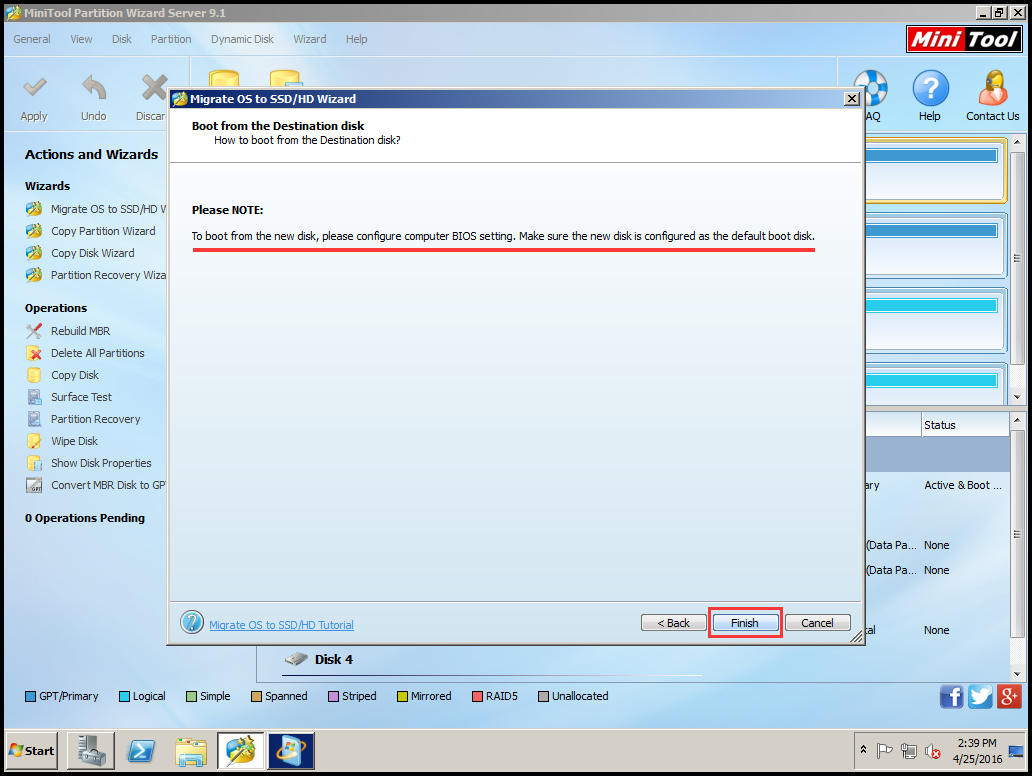Click the Logical legend color box
The width and height of the screenshot is (1032, 776).
(124, 696)
